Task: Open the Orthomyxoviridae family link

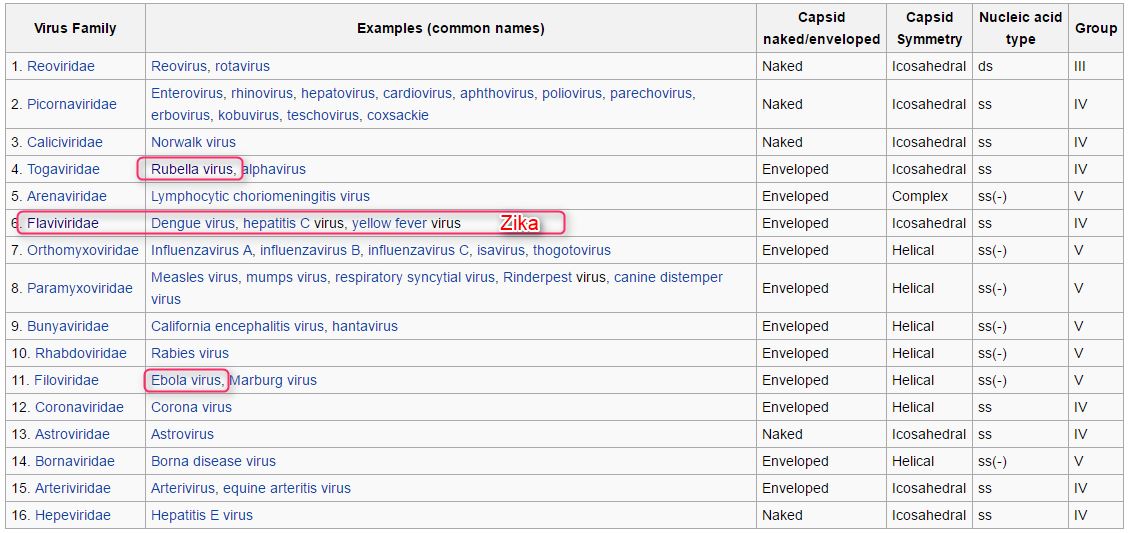Action: tap(83, 250)
